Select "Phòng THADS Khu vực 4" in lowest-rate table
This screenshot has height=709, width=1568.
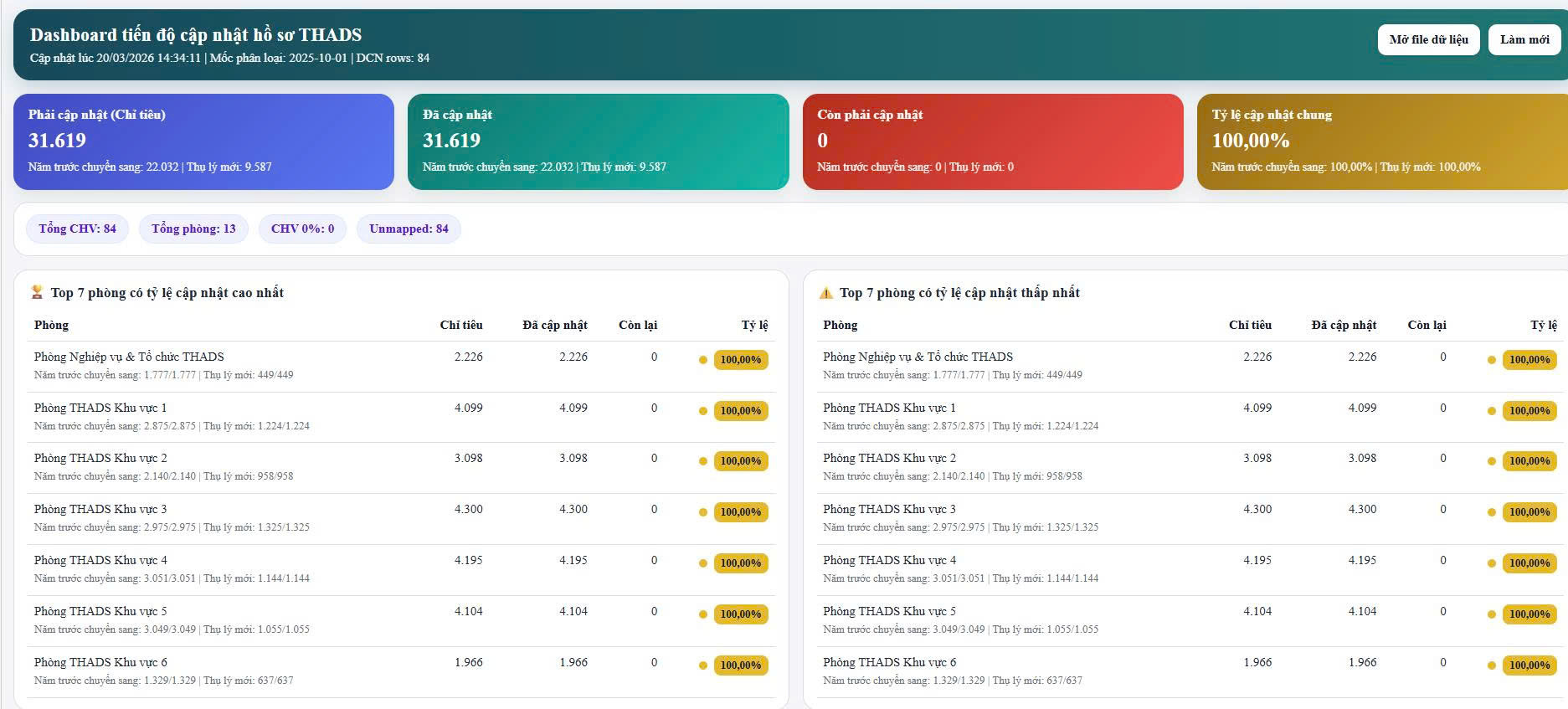coord(889,560)
